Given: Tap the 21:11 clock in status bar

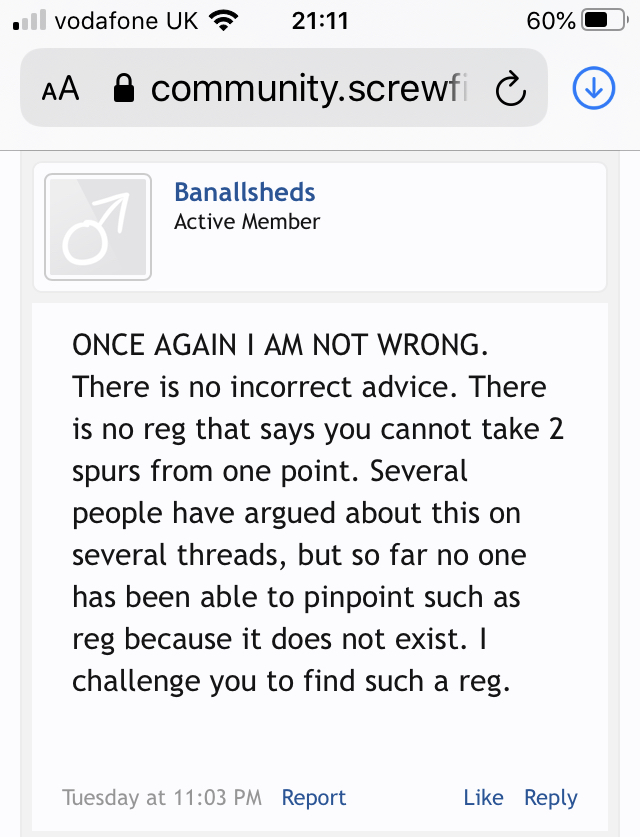Looking at the screenshot, I should coord(320,21).
